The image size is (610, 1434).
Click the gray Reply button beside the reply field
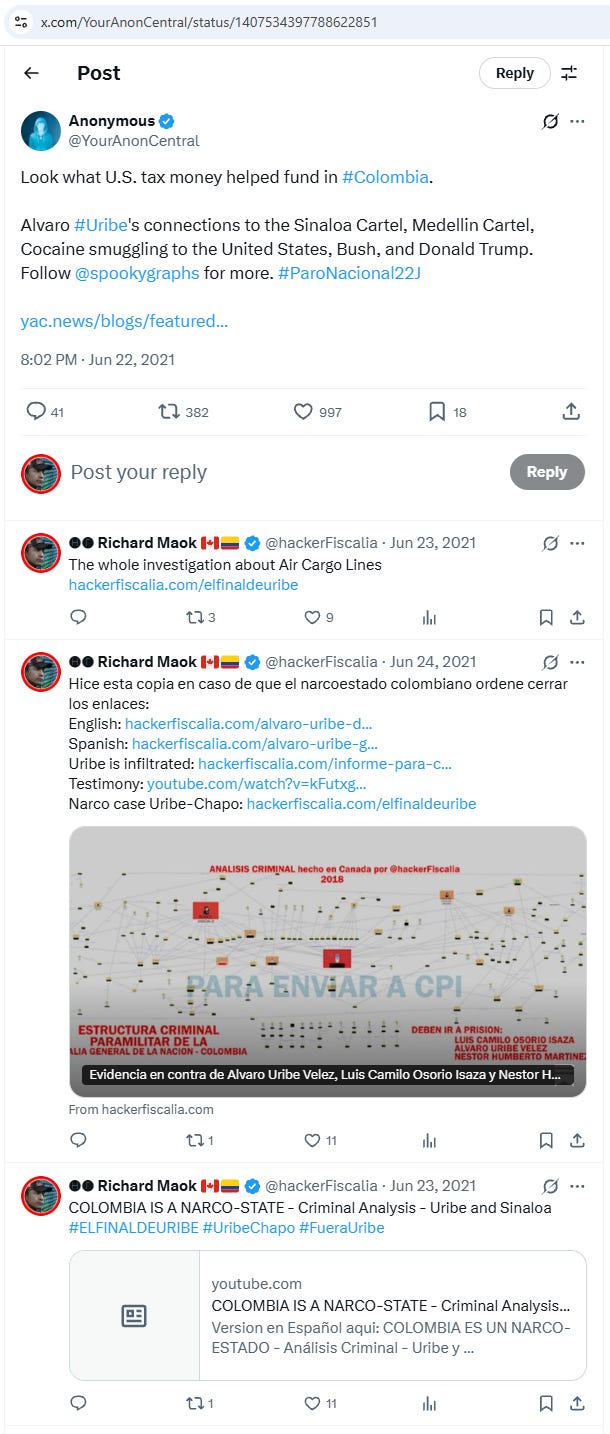[547, 472]
